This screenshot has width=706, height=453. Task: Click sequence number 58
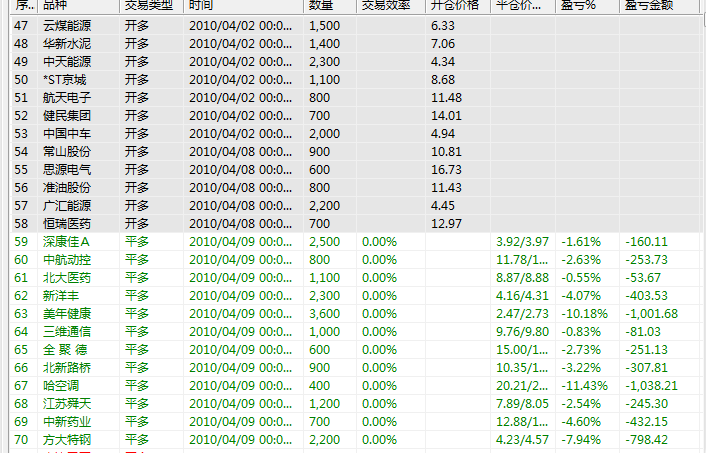click(21, 224)
